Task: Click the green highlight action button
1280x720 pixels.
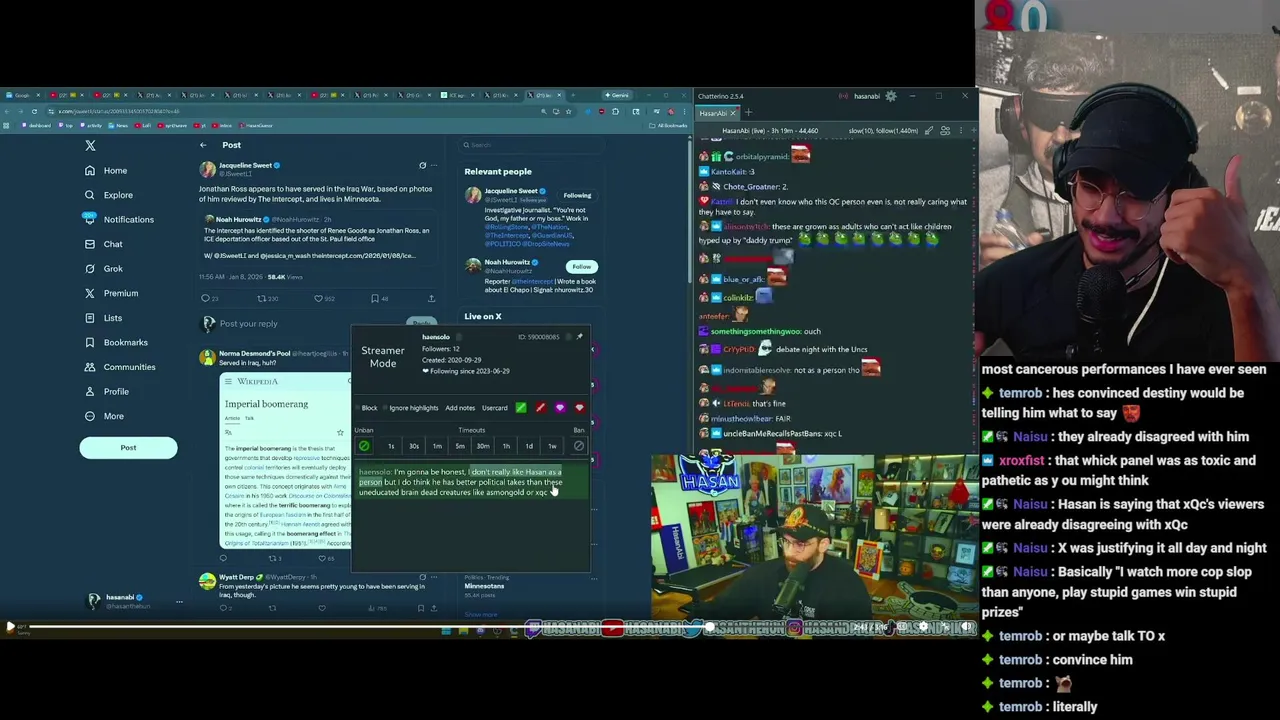Action: point(521,408)
